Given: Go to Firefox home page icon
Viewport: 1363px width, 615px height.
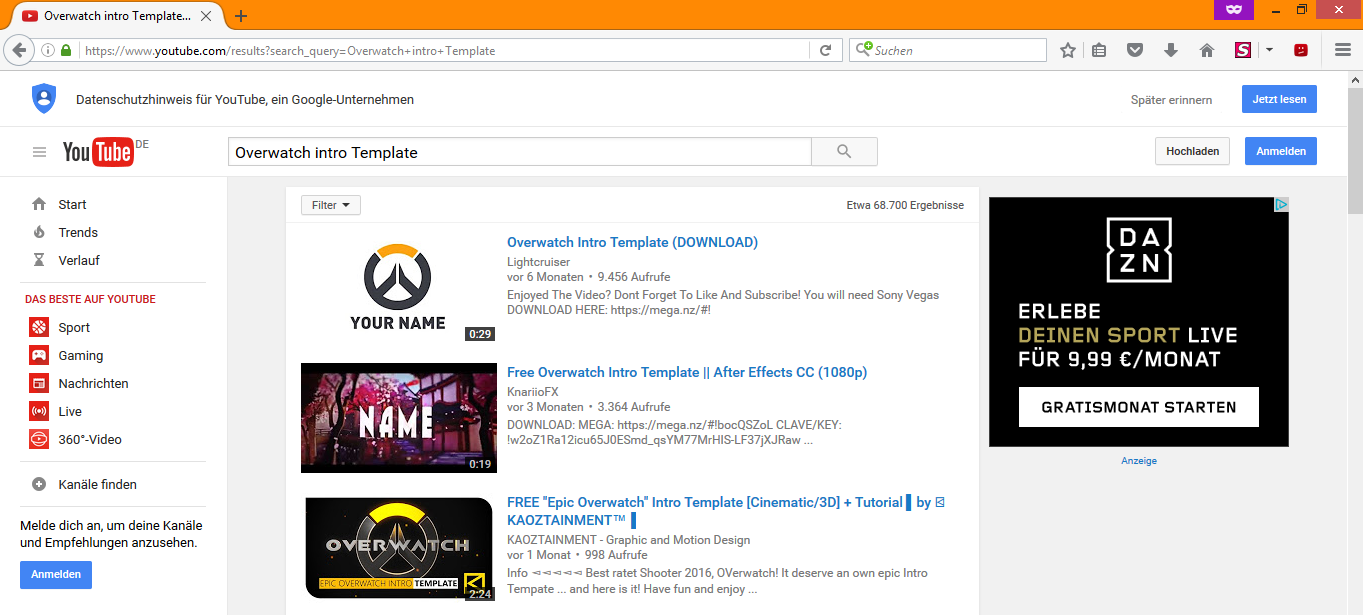Looking at the screenshot, I should click(1207, 50).
